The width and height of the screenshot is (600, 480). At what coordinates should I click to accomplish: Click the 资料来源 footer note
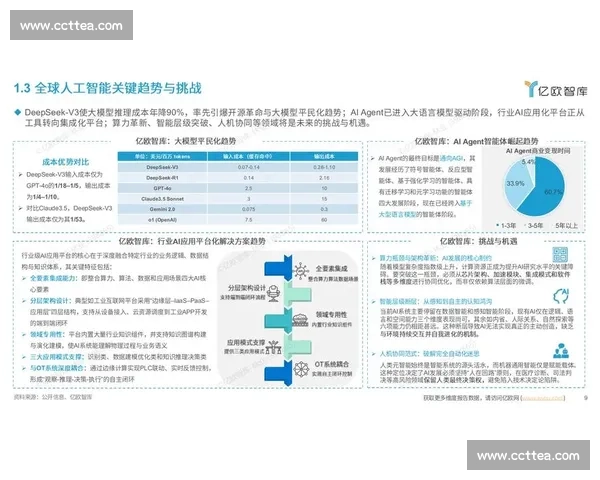(x=53, y=397)
